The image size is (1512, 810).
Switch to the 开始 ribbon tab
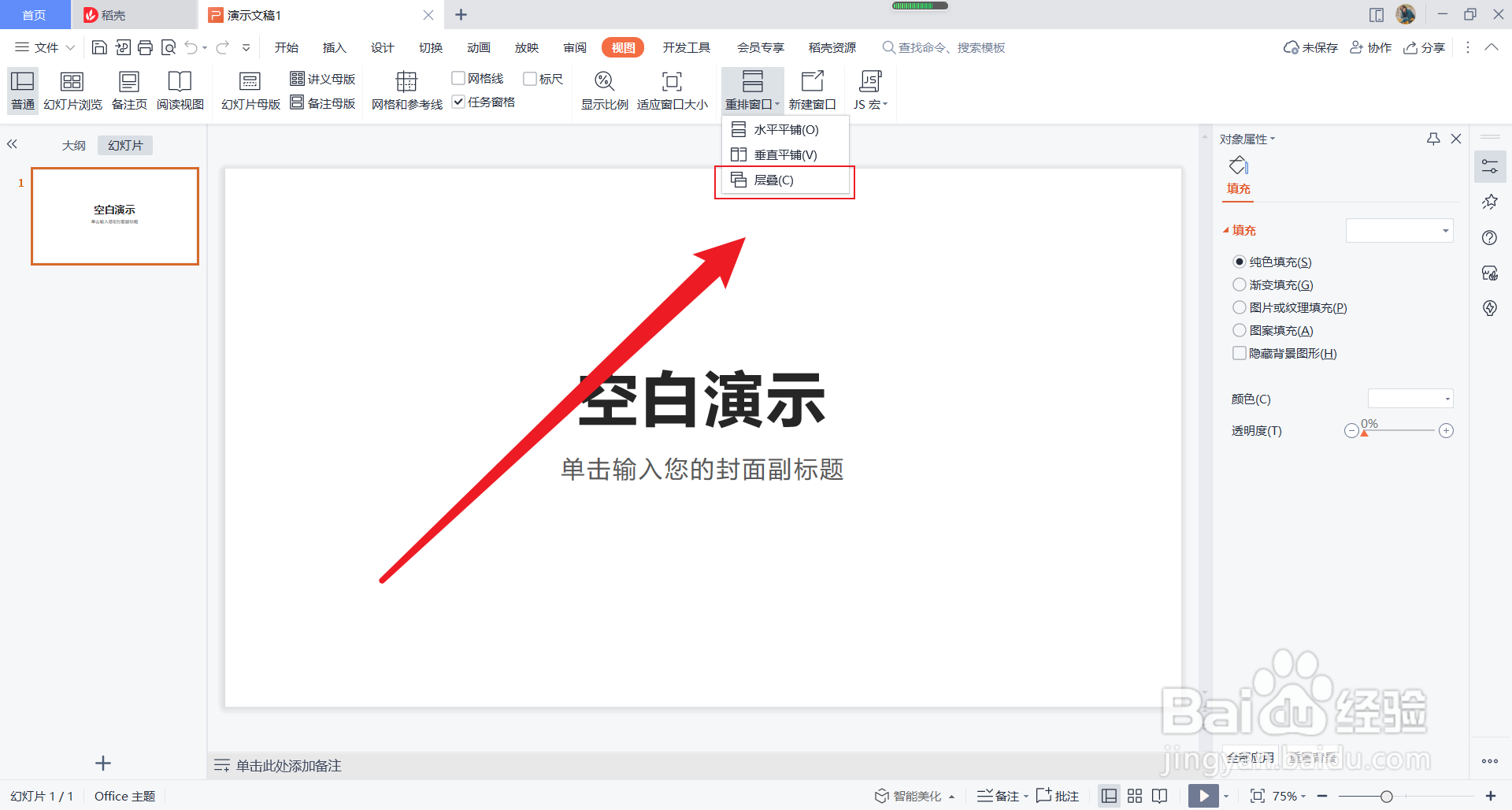tap(287, 47)
